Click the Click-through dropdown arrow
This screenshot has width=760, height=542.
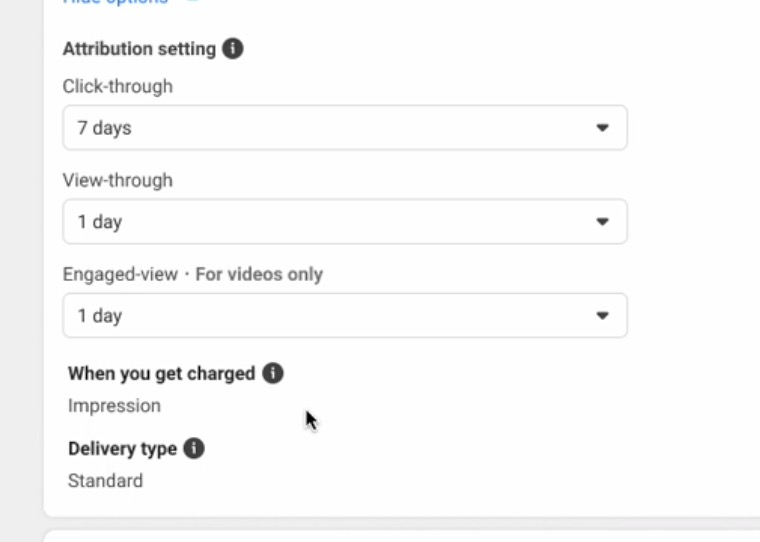(x=602, y=128)
